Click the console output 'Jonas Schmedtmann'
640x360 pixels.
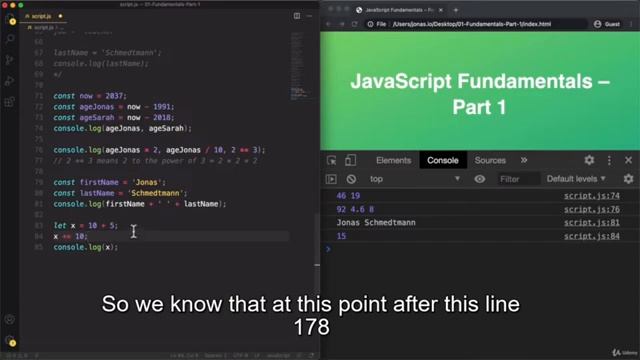click(376, 223)
